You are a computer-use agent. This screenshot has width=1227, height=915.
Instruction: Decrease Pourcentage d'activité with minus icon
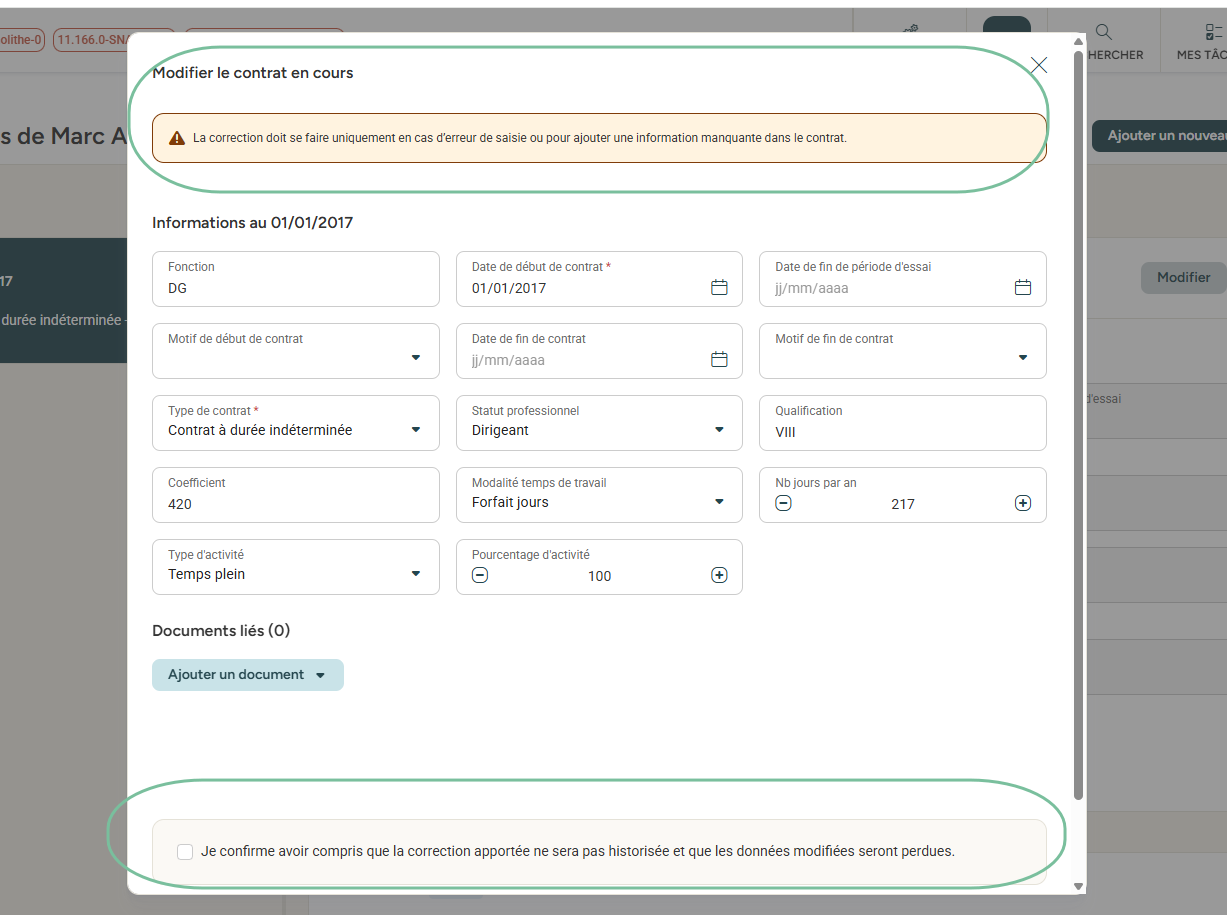(x=480, y=576)
